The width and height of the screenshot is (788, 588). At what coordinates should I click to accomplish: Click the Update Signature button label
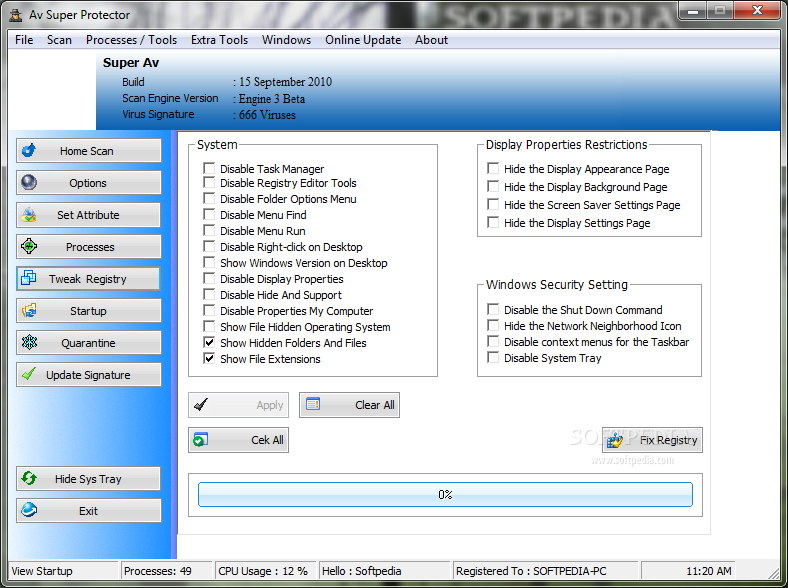point(88,375)
